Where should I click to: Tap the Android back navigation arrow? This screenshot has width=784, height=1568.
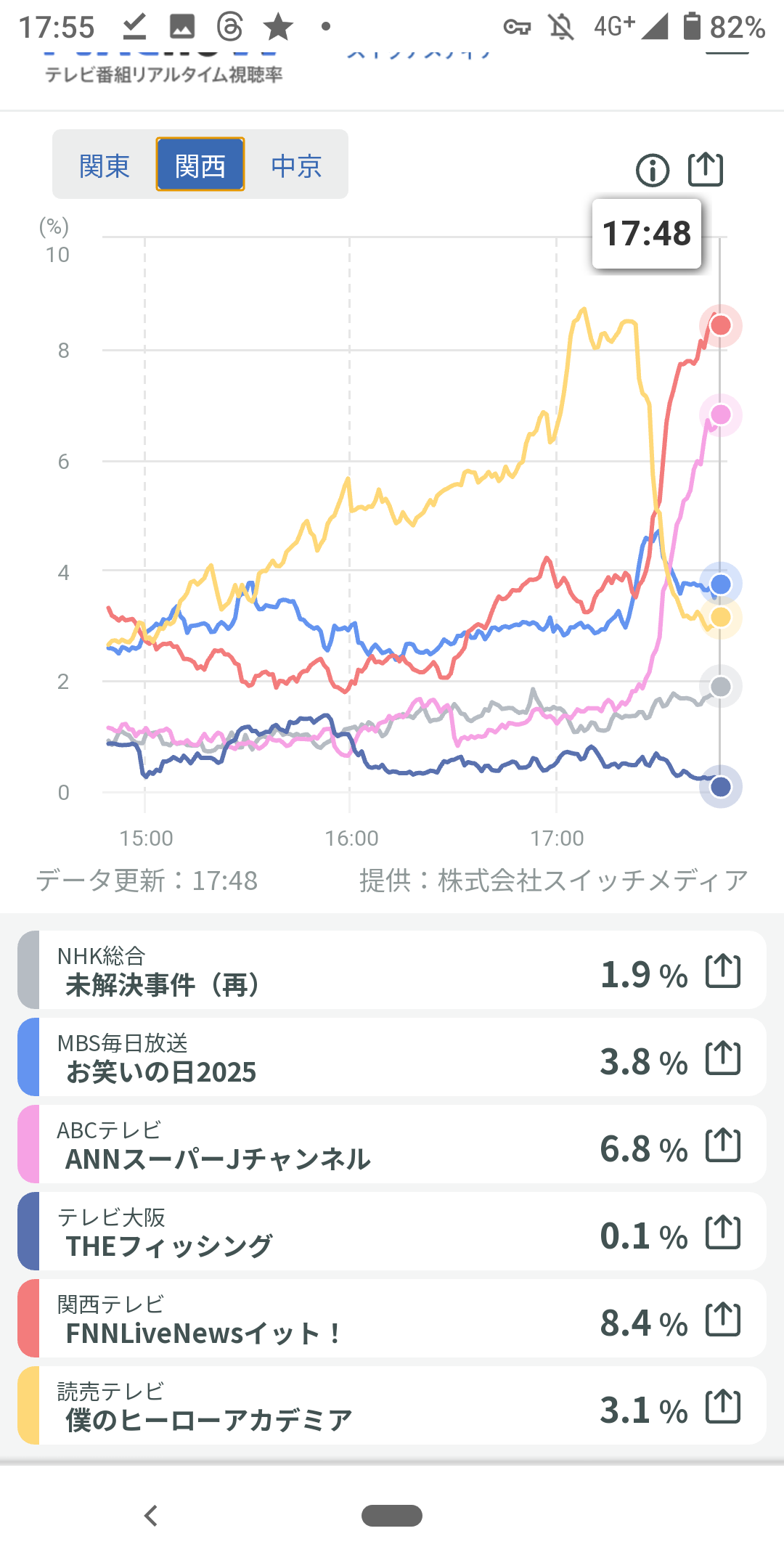click(151, 1516)
